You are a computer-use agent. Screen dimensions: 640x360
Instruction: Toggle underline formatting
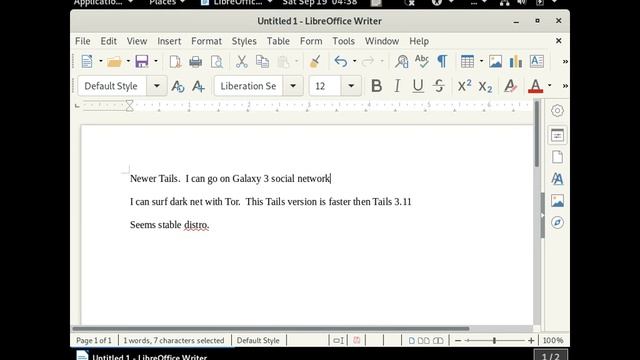click(x=418, y=86)
